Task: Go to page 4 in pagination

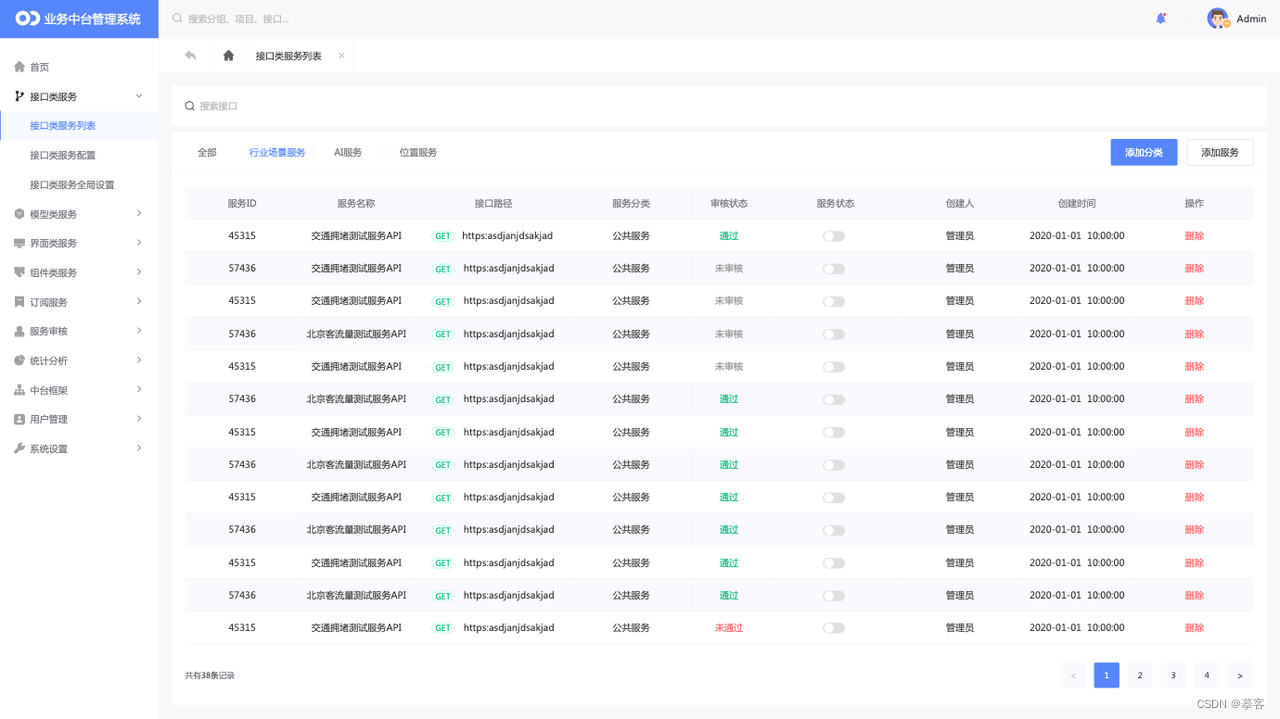Action: click(x=1207, y=675)
